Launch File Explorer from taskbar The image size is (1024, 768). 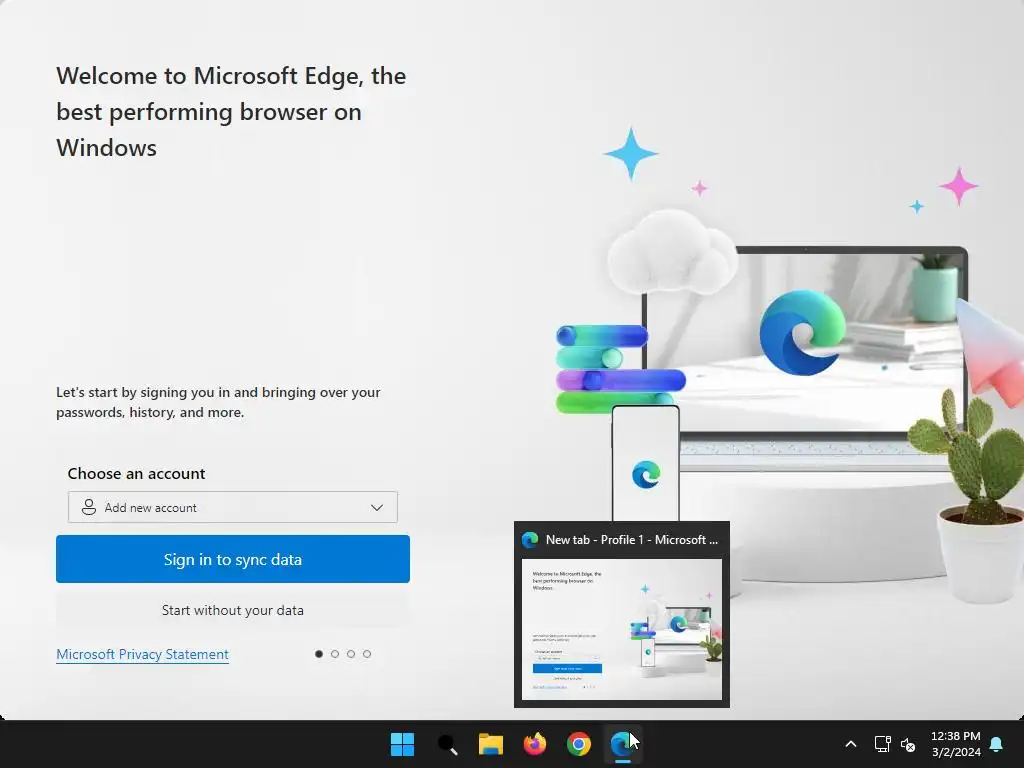point(490,744)
